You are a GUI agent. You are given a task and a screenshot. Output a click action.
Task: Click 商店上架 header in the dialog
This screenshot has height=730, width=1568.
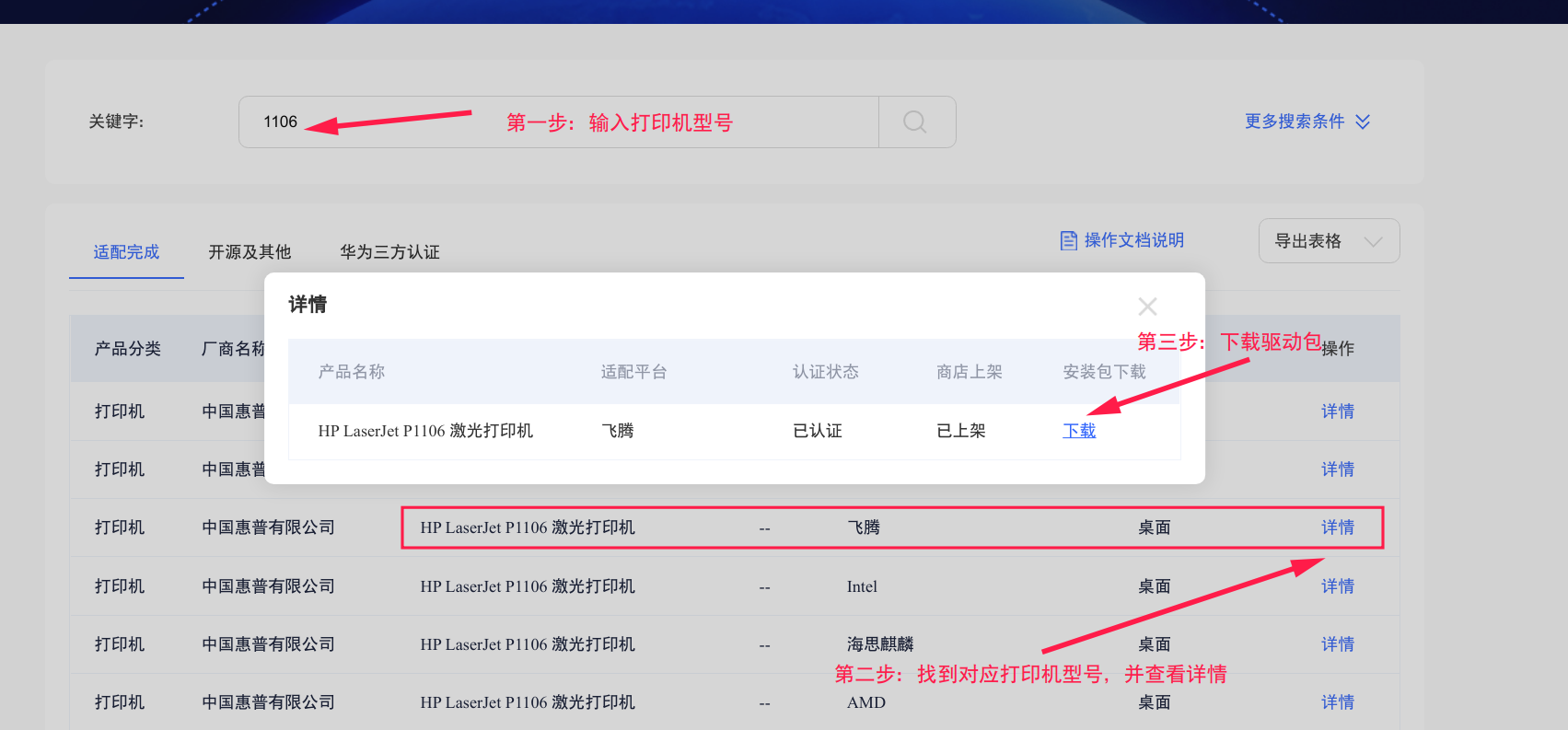970,372
